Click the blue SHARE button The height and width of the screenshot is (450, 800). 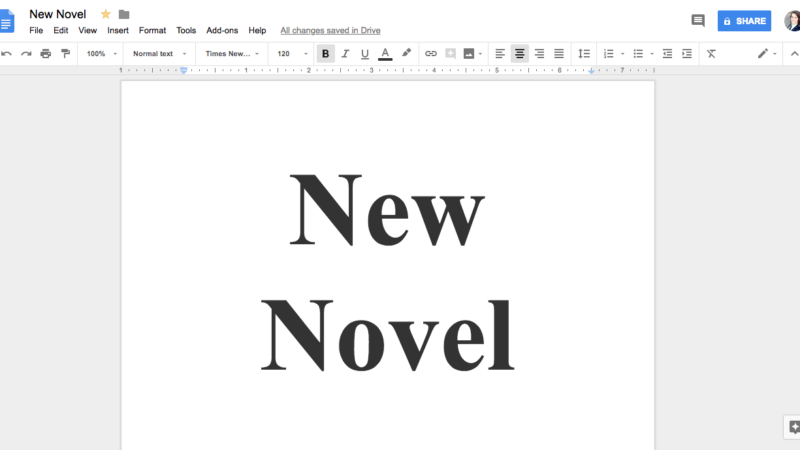click(744, 21)
